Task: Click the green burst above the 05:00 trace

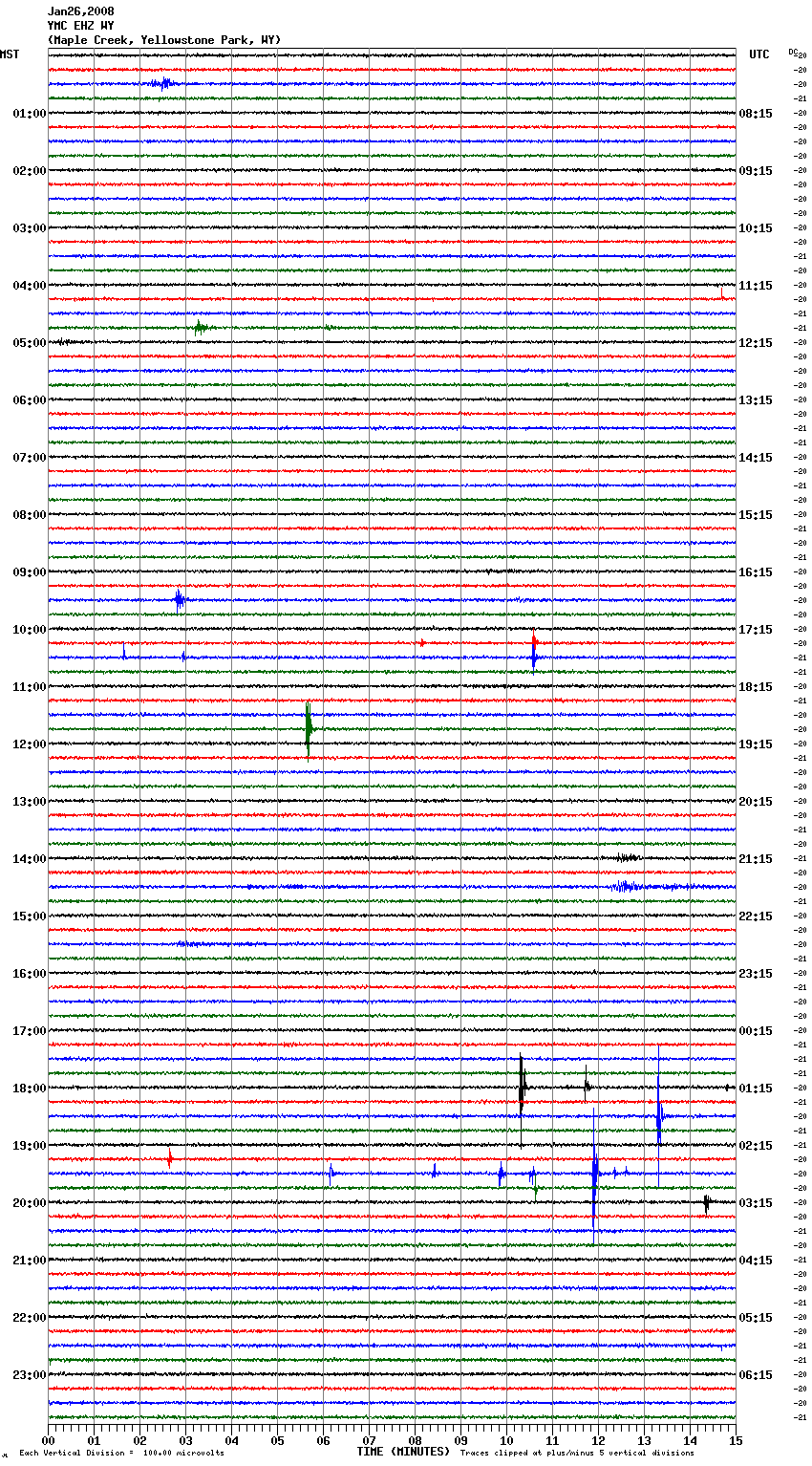Action: coord(200,328)
